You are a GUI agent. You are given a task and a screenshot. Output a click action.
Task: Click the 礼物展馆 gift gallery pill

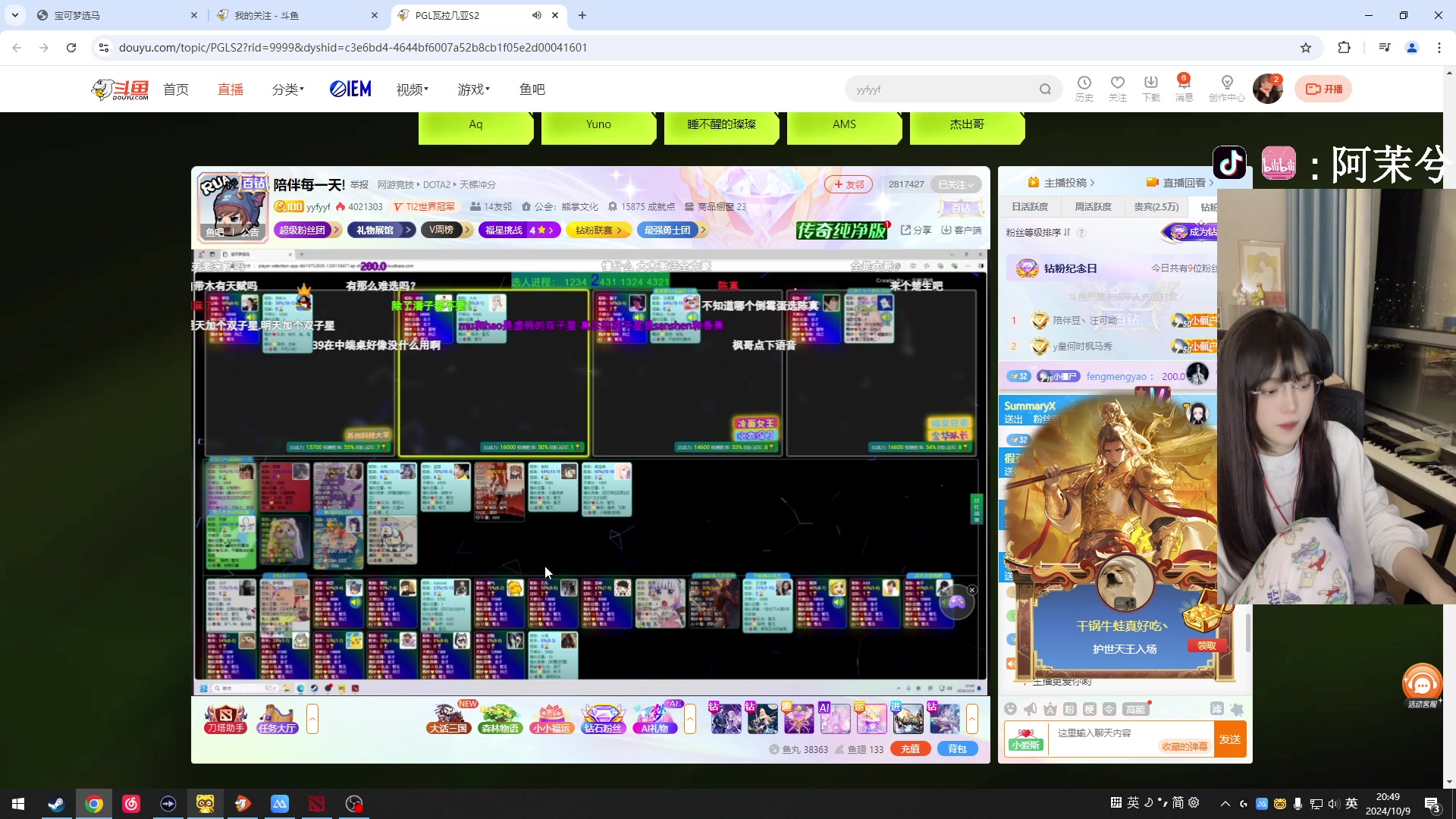(381, 230)
